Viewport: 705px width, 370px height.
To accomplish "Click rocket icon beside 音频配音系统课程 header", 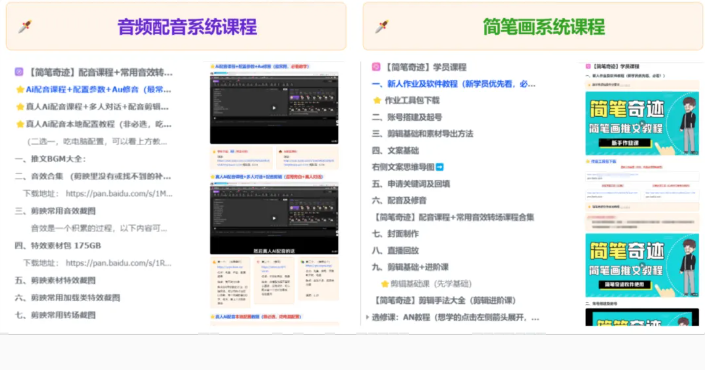I will 25,27.
